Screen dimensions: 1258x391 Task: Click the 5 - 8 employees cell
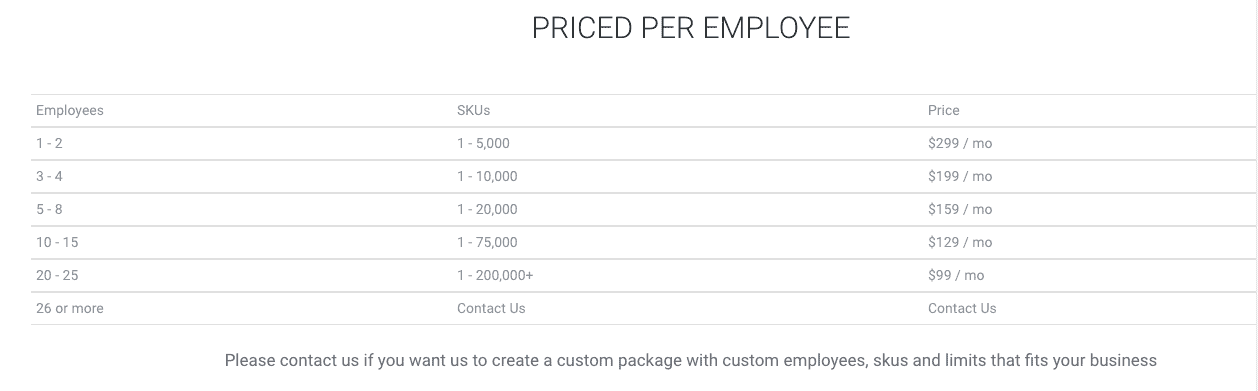(49, 209)
